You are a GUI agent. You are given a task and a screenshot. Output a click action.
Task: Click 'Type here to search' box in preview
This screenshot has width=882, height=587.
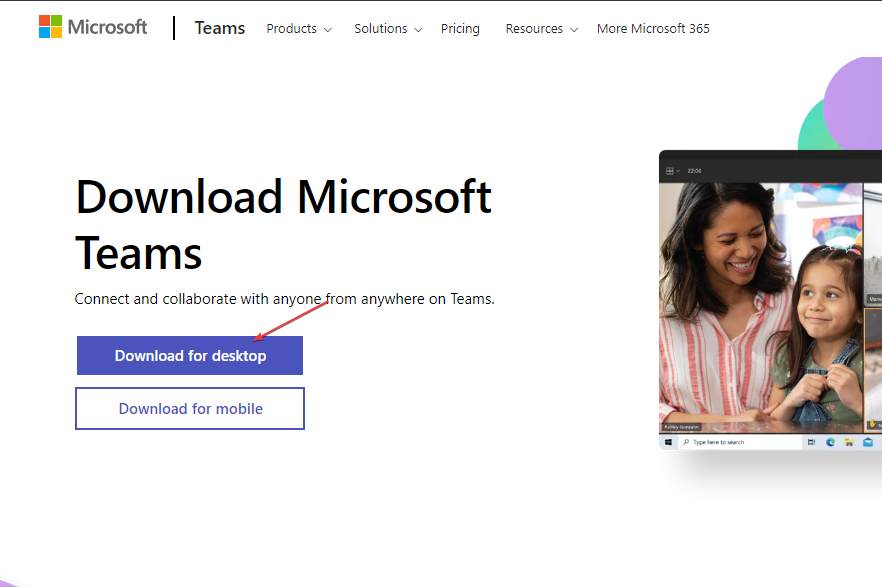point(740,442)
